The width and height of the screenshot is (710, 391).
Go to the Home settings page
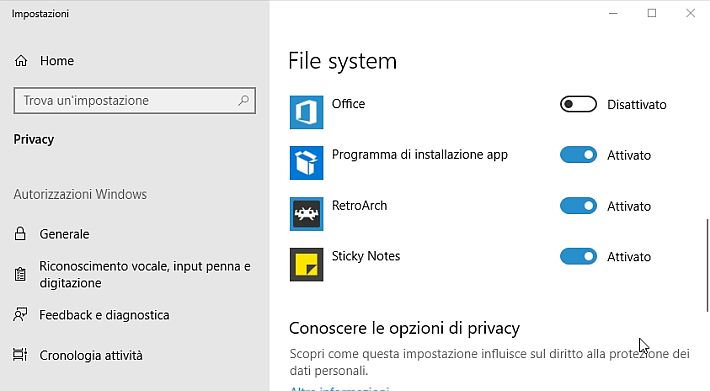57,61
